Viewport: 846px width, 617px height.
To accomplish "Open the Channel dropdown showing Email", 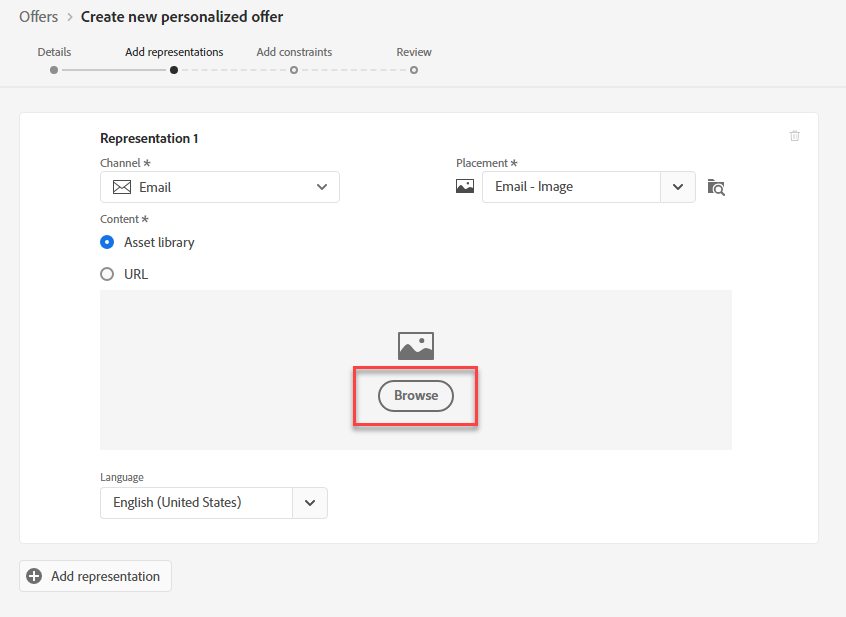I will [x=220, y=187].
